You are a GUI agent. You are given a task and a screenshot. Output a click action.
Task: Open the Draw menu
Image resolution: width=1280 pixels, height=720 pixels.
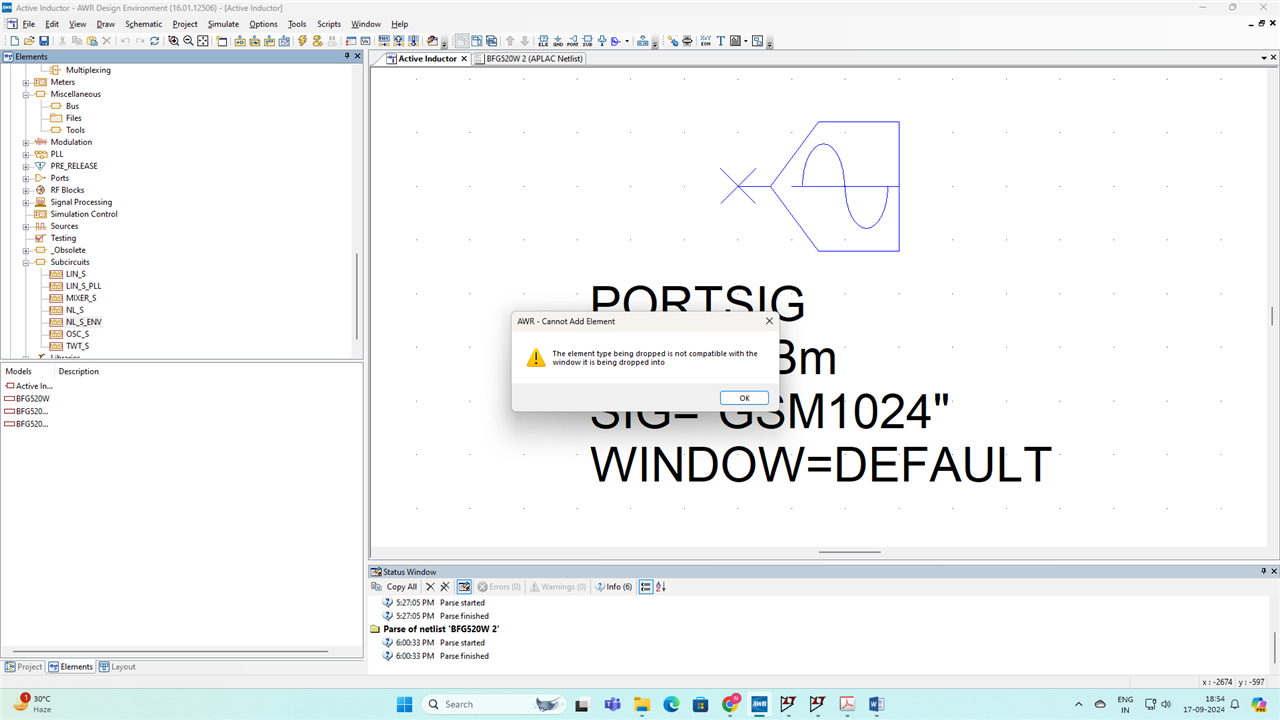pos(105,24)
